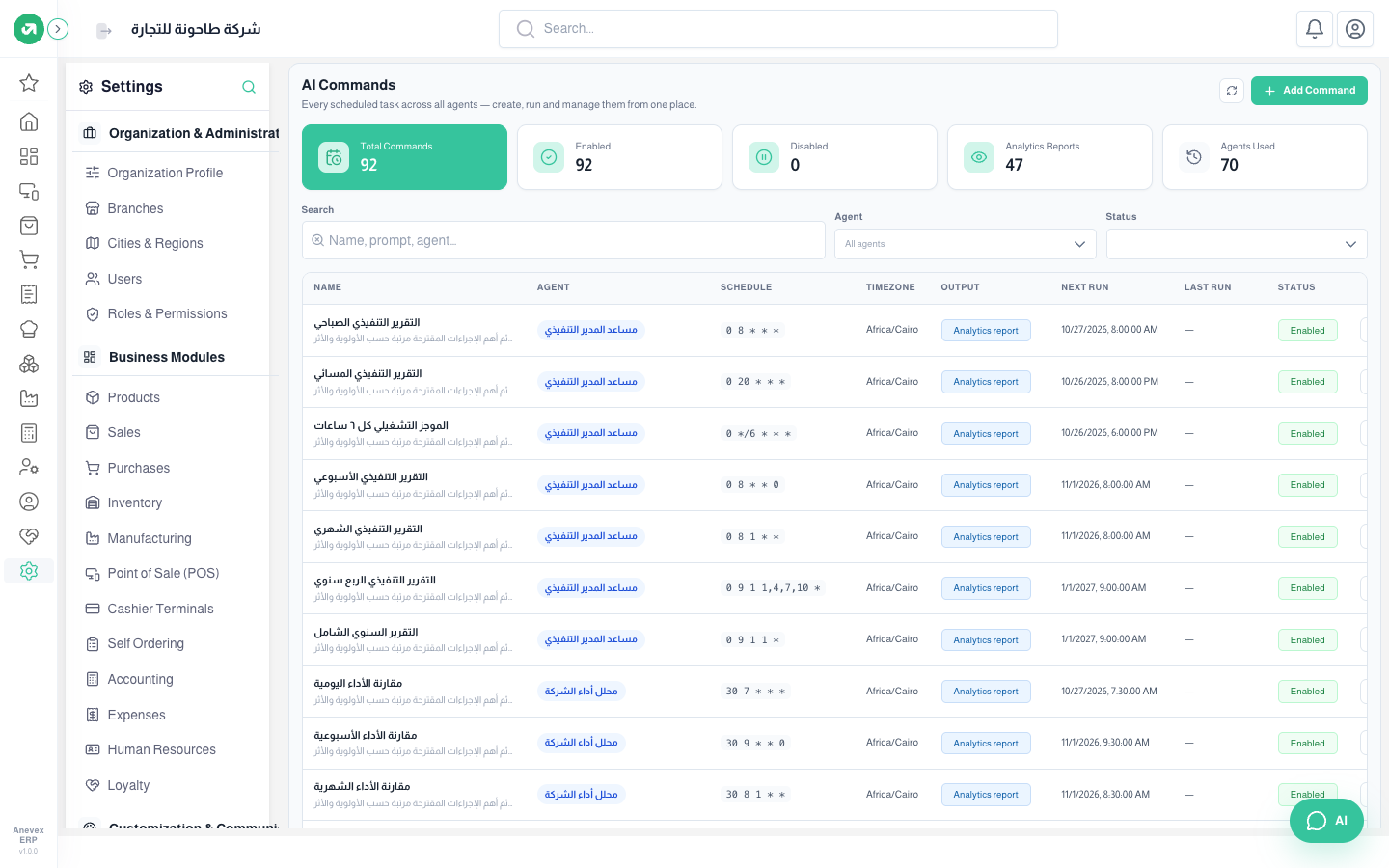Click agent tag in the 0 */6 * * * row
The height and width of the screenshot is (868, 1389).
click(x=590, y=433)
